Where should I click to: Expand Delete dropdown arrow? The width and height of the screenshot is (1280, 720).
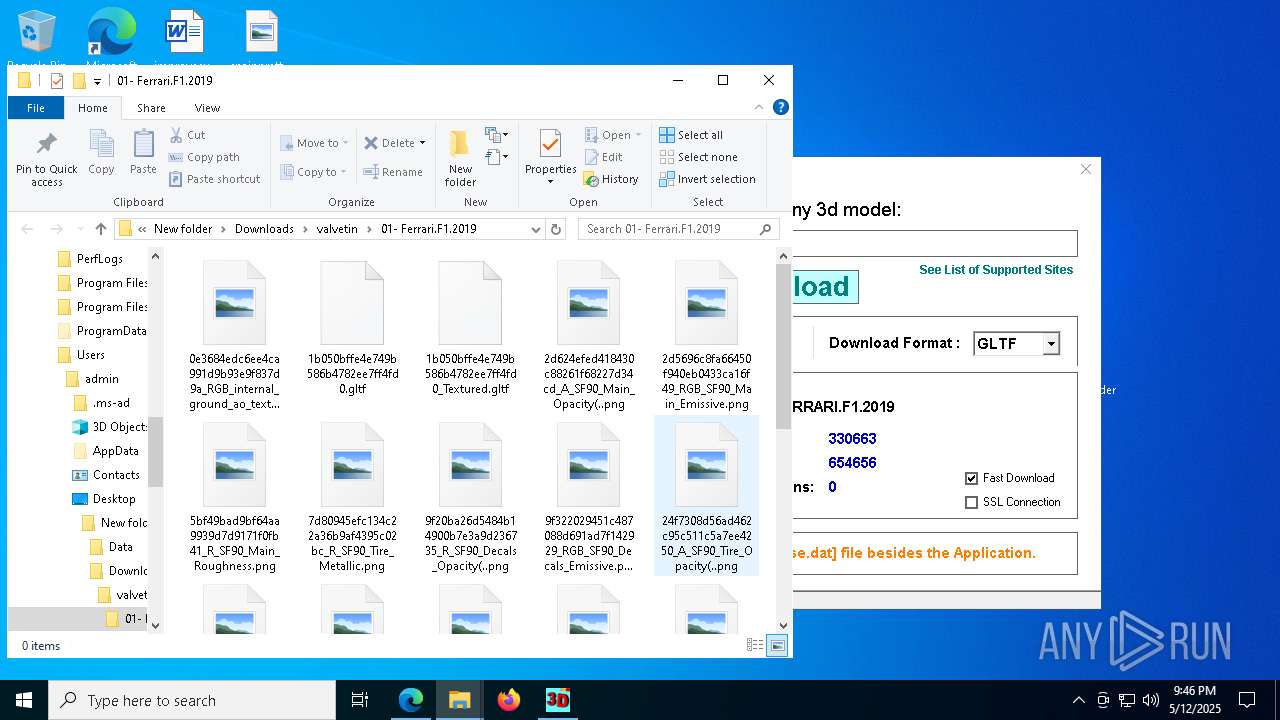(x=422, y=143)
